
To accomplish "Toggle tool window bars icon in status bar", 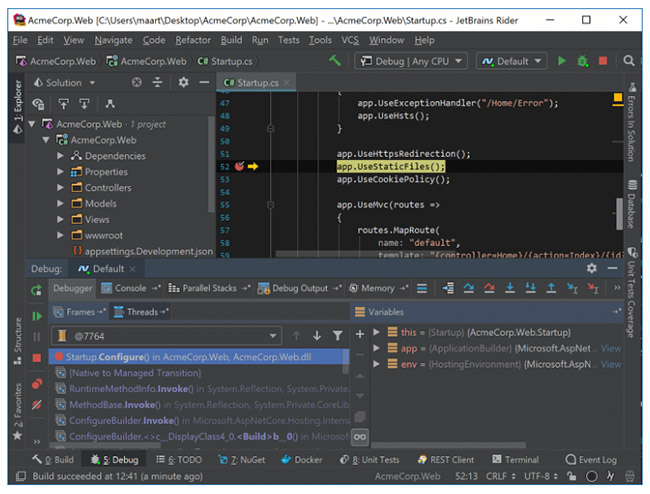I will pos(21,476).
